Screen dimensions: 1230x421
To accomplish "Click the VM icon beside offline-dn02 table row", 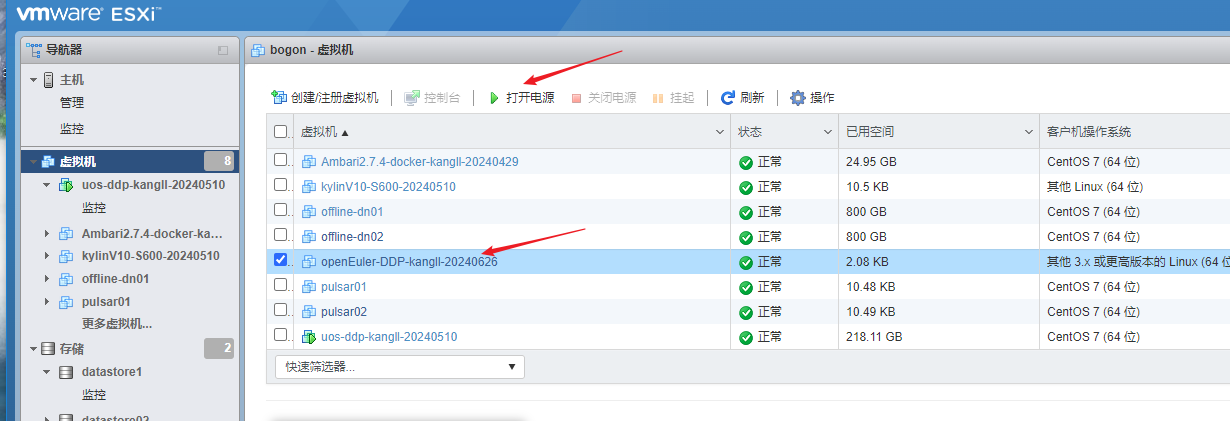I will pyautogui.click(x=309, y=237).
